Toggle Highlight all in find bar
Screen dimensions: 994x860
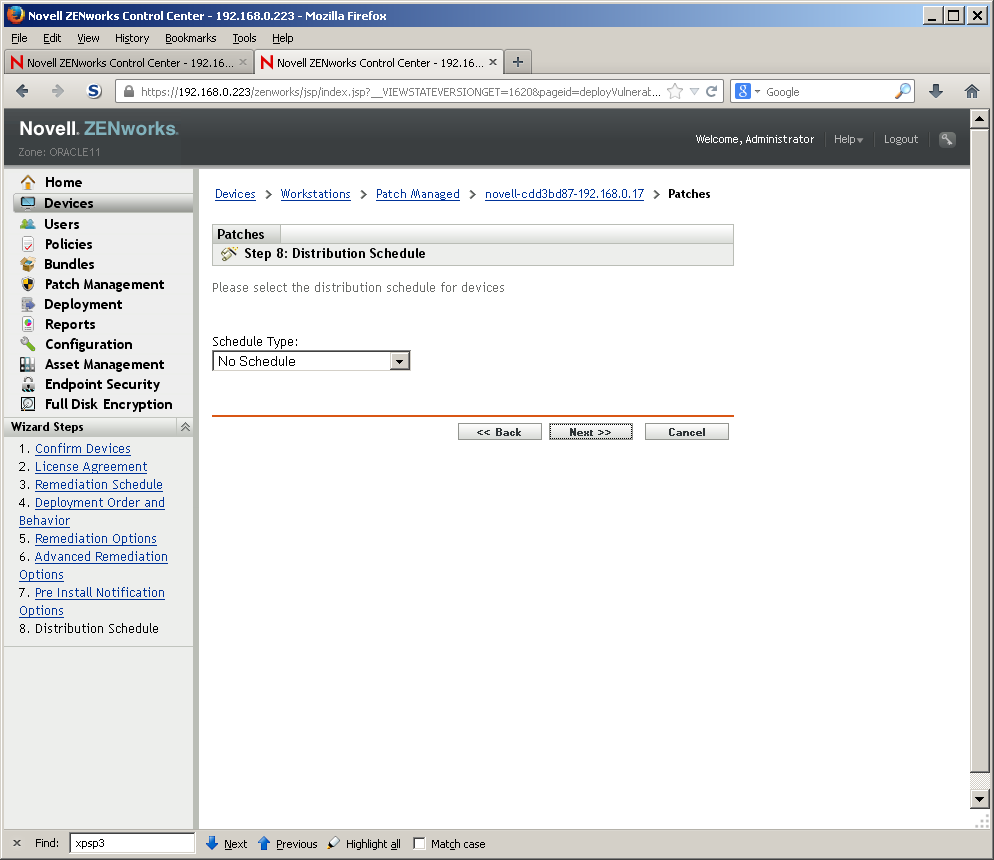[365, 844]
